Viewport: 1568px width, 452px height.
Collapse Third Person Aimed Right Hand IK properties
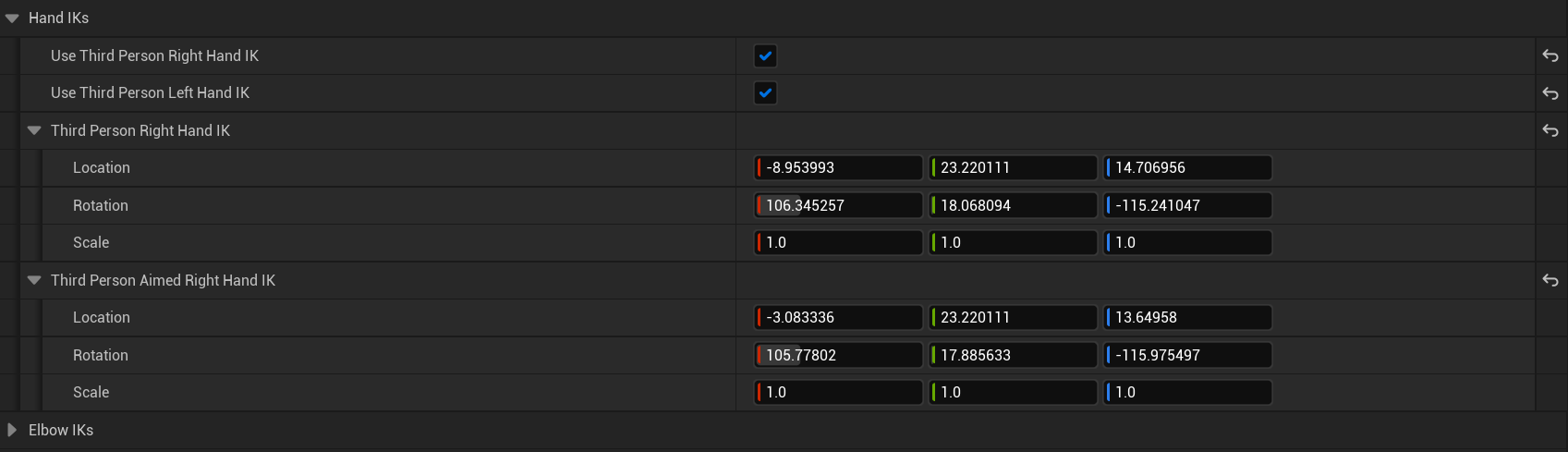click(34, 281)
